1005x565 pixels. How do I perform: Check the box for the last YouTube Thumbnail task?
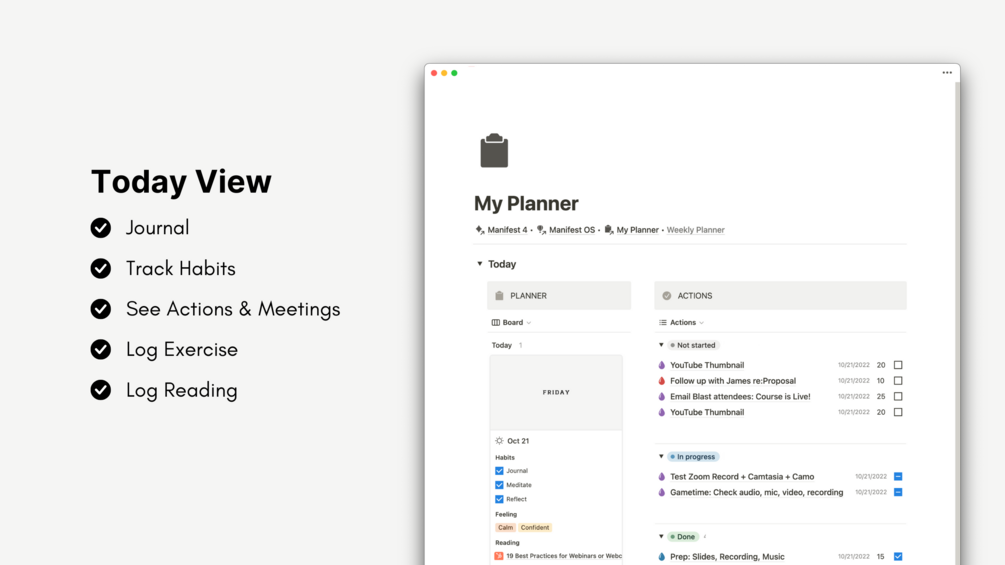[898, 413]
